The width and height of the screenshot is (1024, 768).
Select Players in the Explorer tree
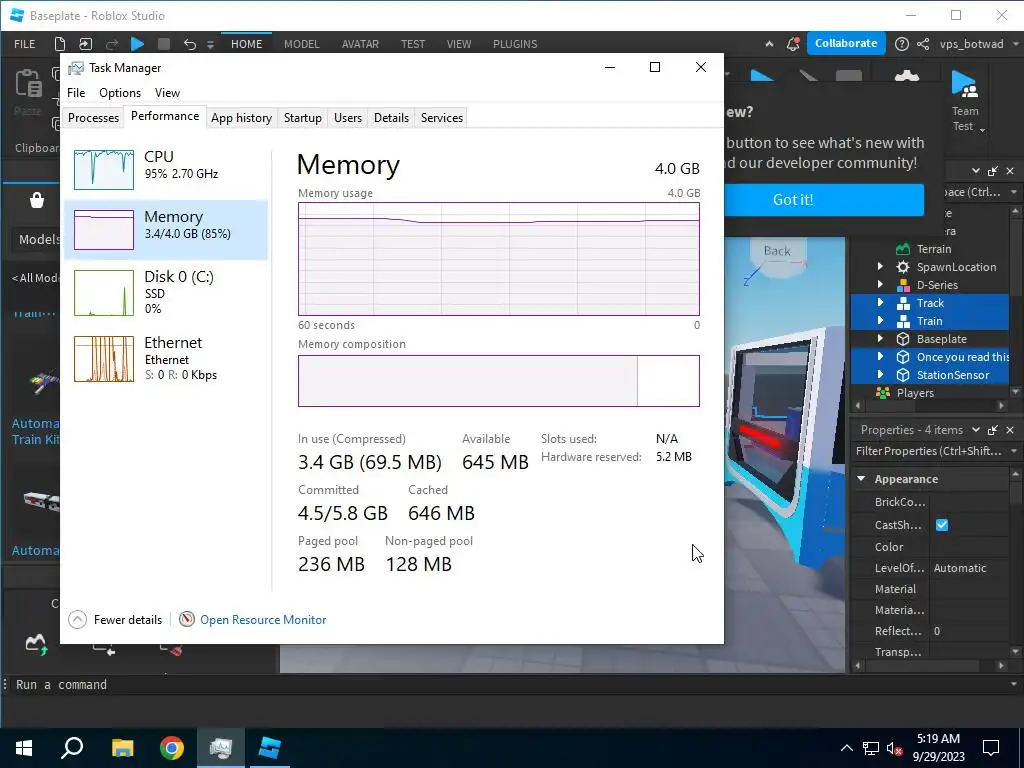[915, 393]
